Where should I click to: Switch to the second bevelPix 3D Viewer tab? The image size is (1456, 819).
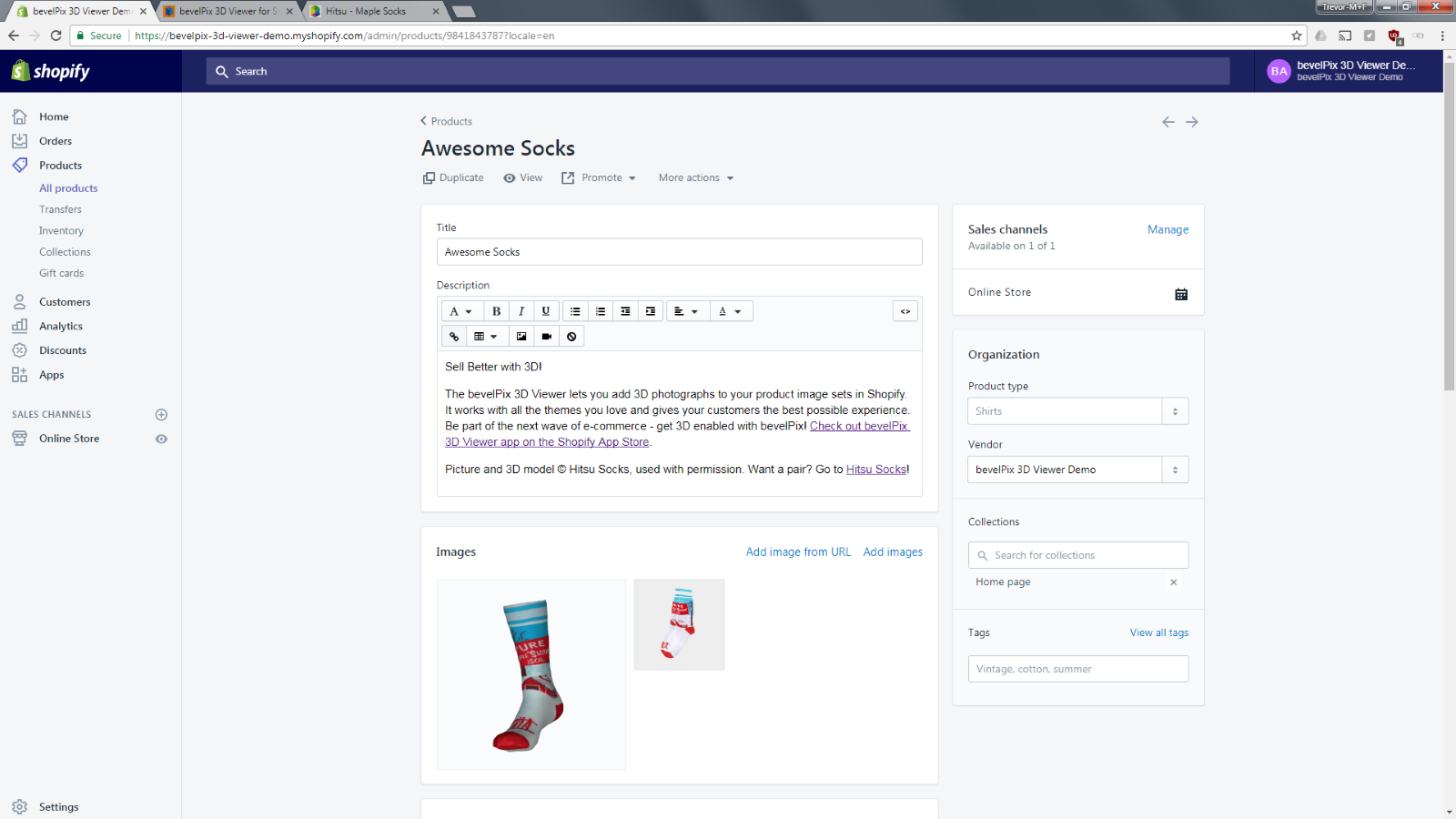click(x=227, y=11)
